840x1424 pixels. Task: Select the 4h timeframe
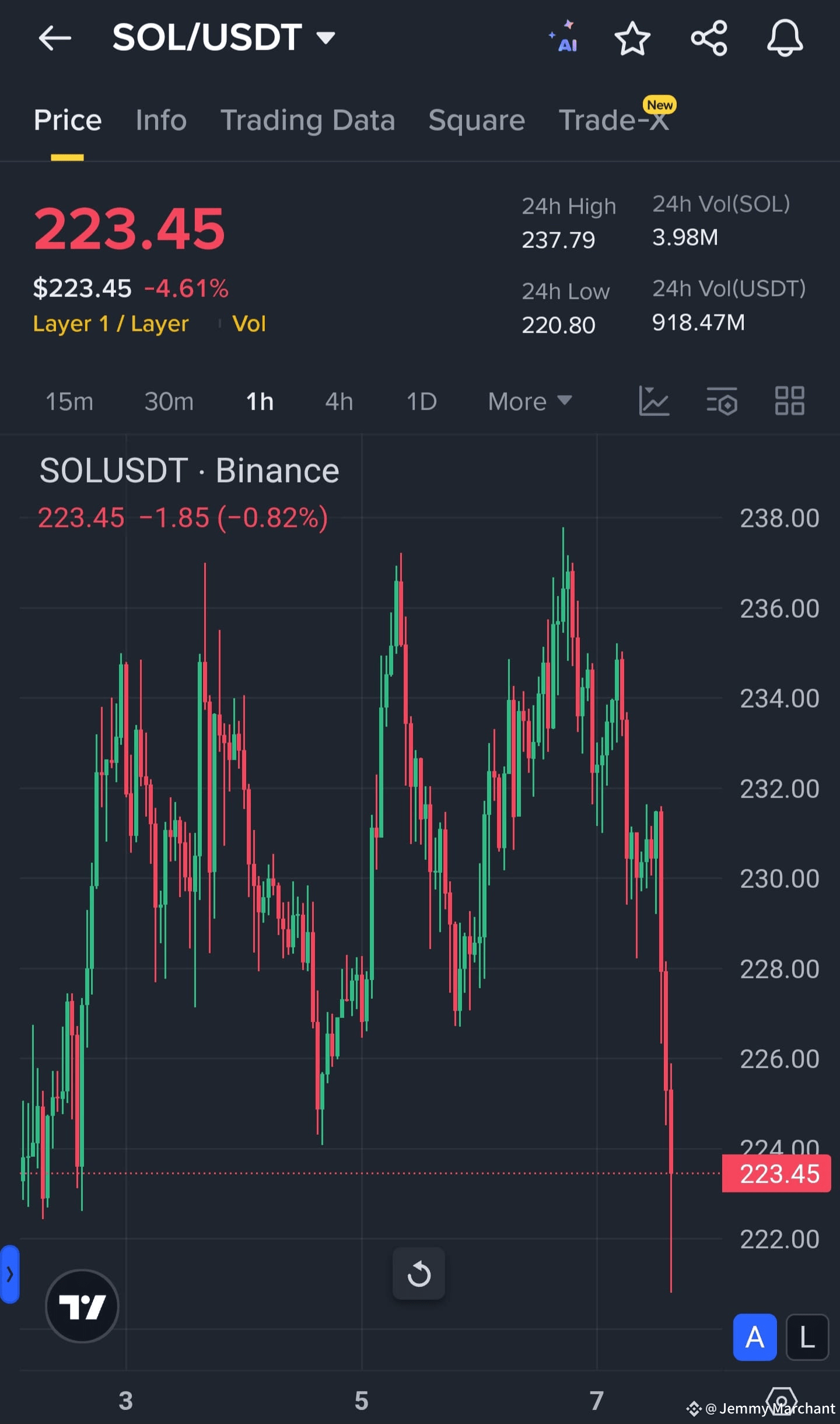(x=339, y=401)
